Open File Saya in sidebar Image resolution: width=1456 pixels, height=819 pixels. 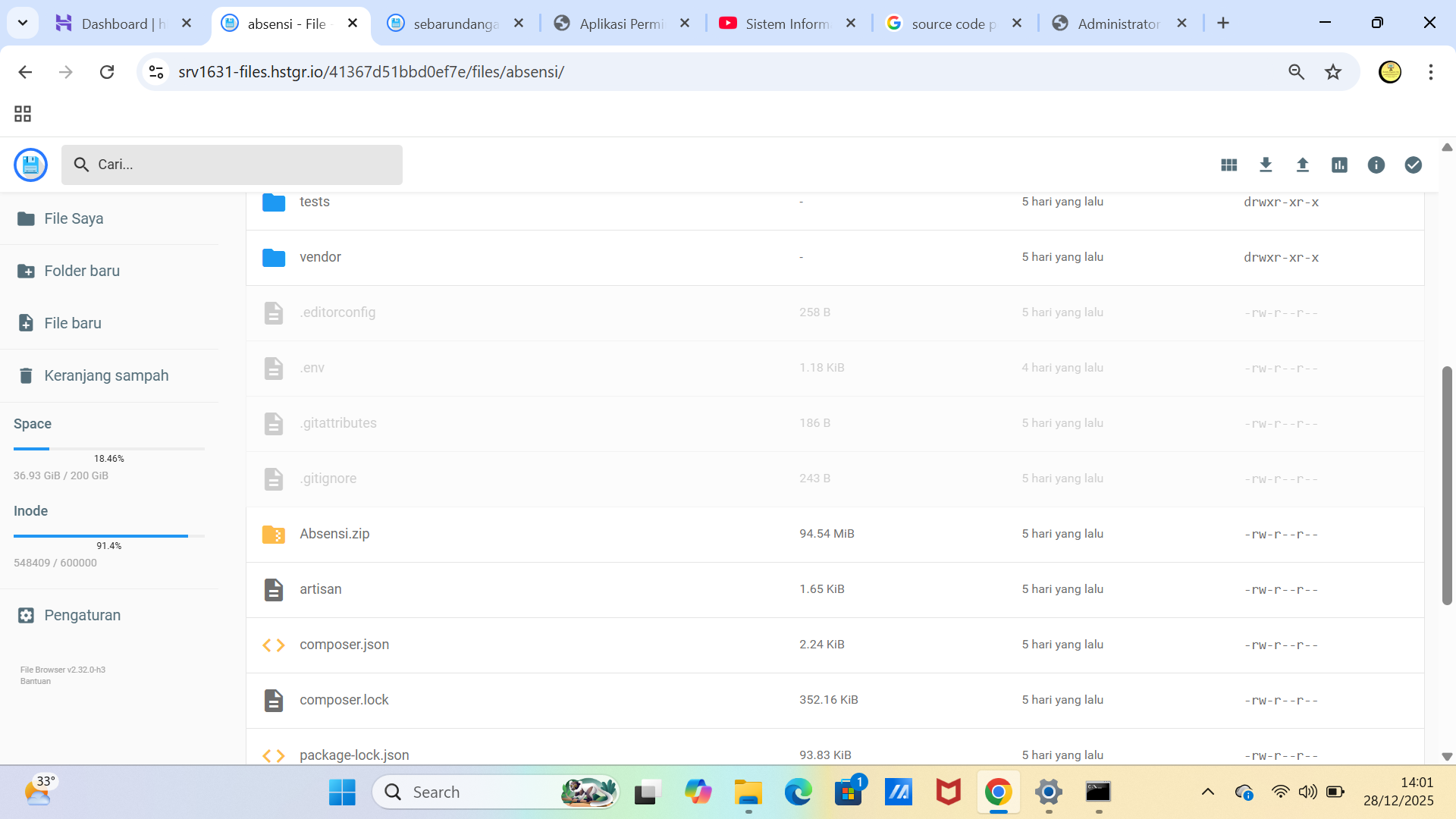pyautogui.click(x=73, y=218)
